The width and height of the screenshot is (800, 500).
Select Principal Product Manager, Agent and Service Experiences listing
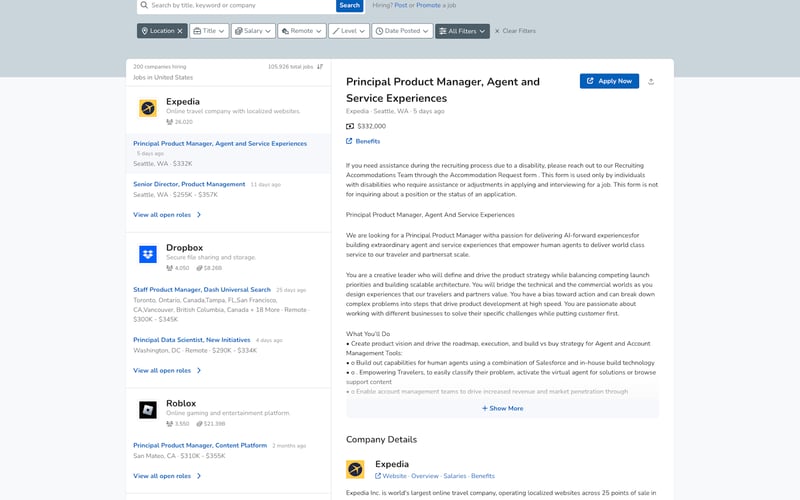220,144
